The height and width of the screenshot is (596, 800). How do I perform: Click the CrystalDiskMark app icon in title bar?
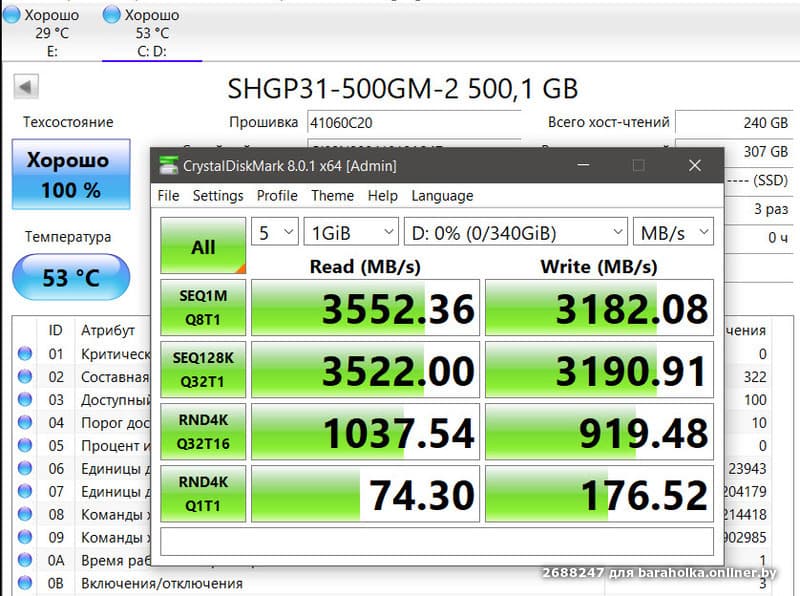168,165
